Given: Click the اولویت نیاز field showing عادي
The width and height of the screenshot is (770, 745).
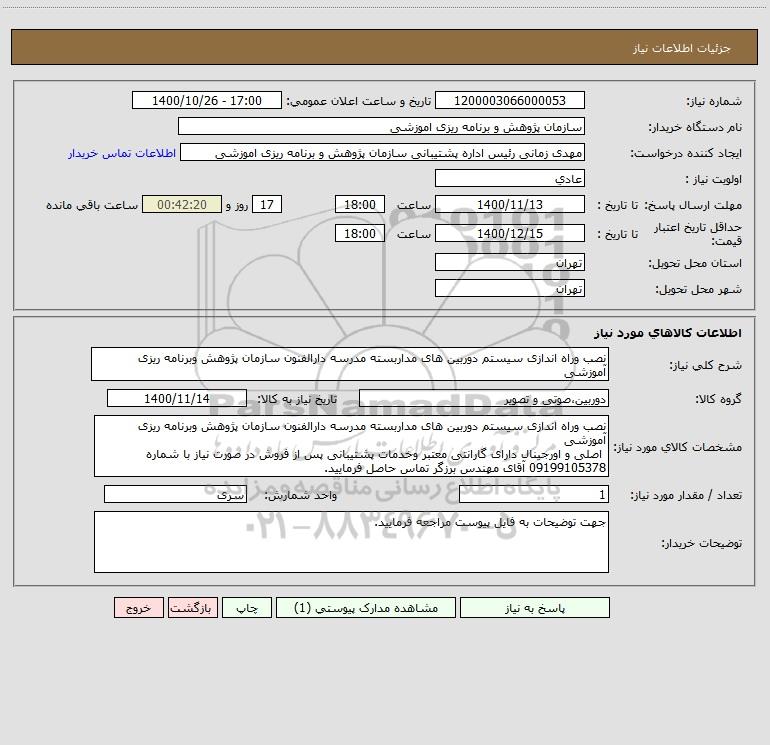Looking at the screenshot, I should point(510,178).
